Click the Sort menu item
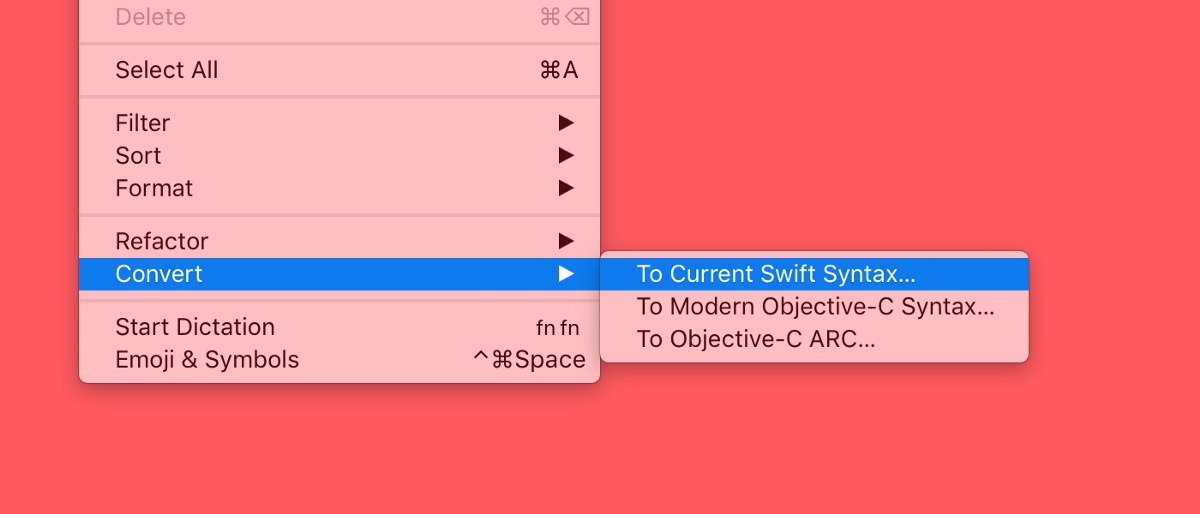Screen dimensions: 1200x514 (x=138, y=156)
